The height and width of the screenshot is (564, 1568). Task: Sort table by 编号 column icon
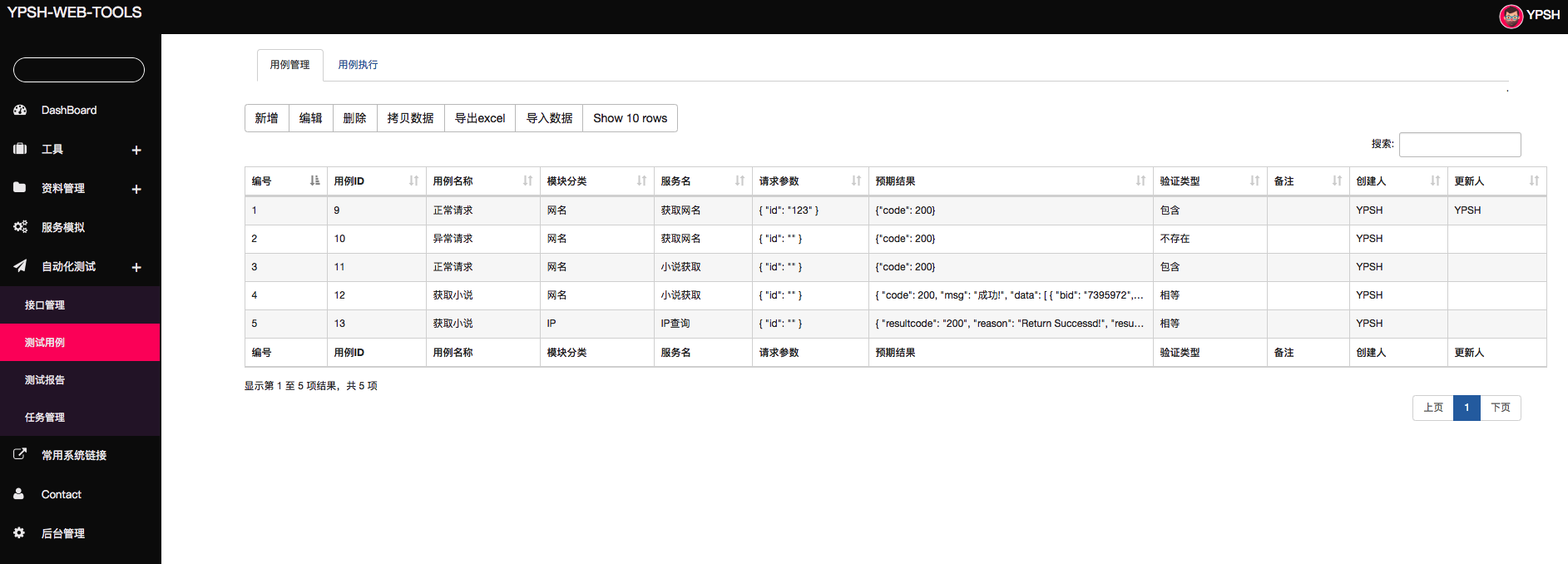(x=314, y=181)
